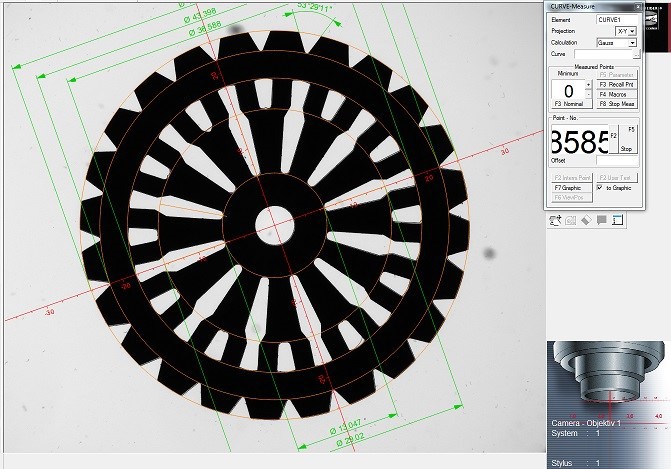Image resolution: width=671 pixels, height=469 pixels.
Task: Click the F2 User Text button
Action: pyautogui.click(x=617, y=178)
